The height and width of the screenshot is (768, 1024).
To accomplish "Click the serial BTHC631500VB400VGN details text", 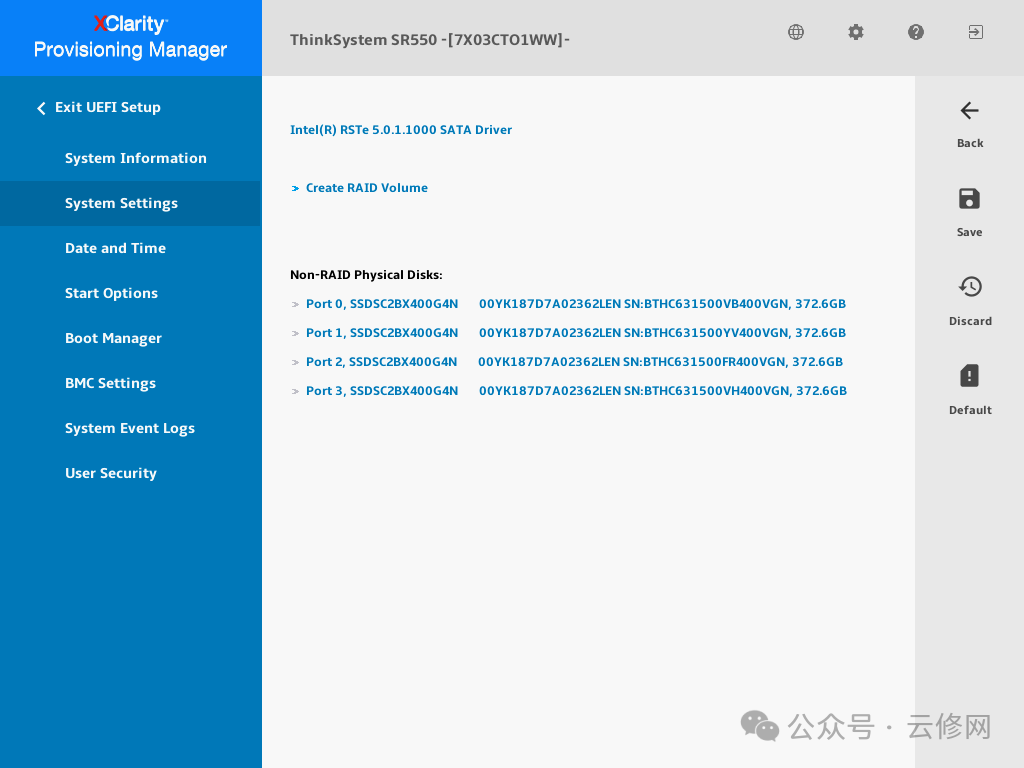I will (662, 304).
